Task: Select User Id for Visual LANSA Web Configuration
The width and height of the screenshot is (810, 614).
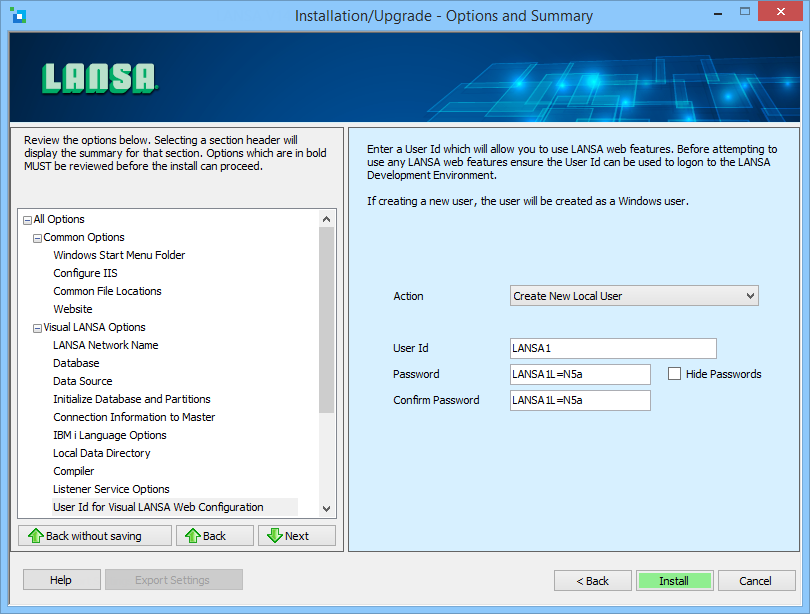Action: coord(158,507)
